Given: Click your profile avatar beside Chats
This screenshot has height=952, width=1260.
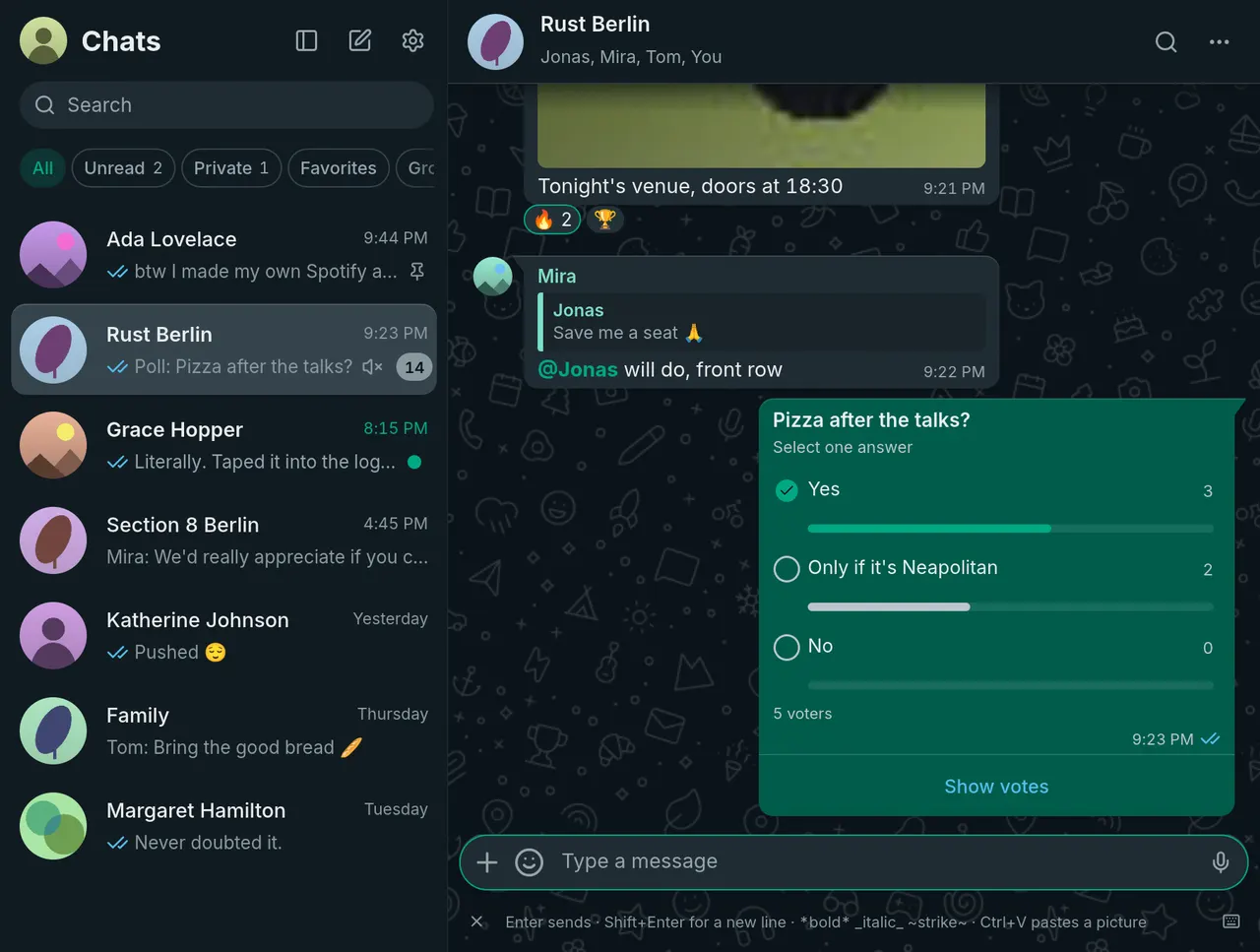Looking at the screenshot, I should pos(43,40).
